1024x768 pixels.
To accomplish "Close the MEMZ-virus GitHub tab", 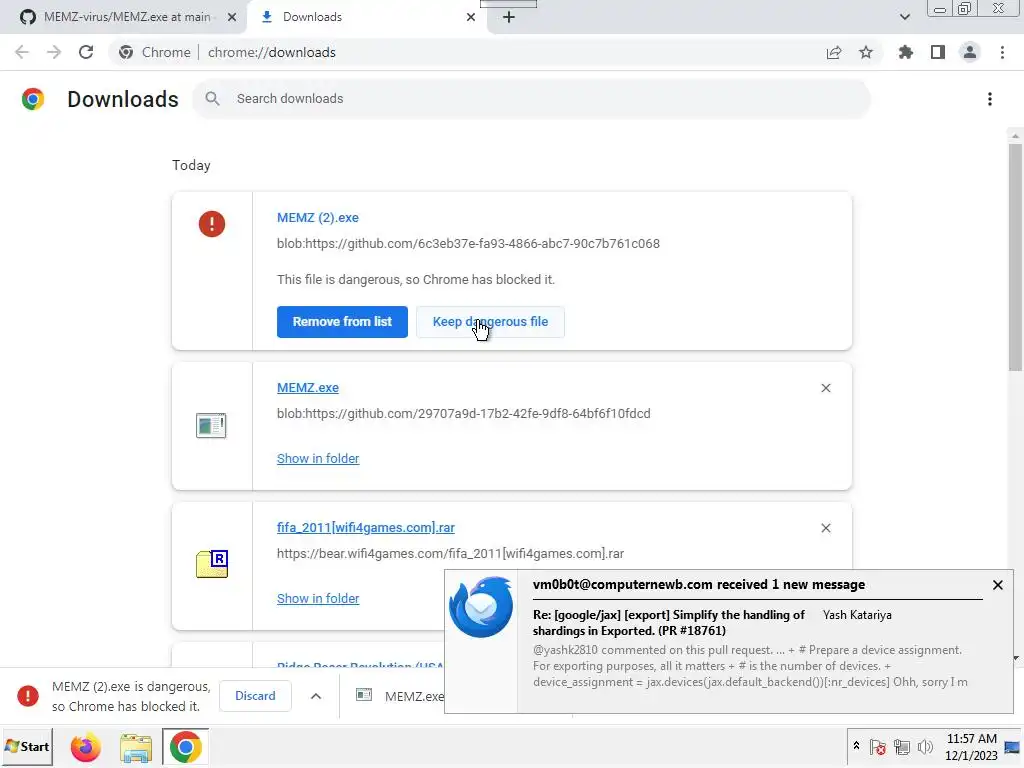I will pyautogui.click(x=232, y=17).
